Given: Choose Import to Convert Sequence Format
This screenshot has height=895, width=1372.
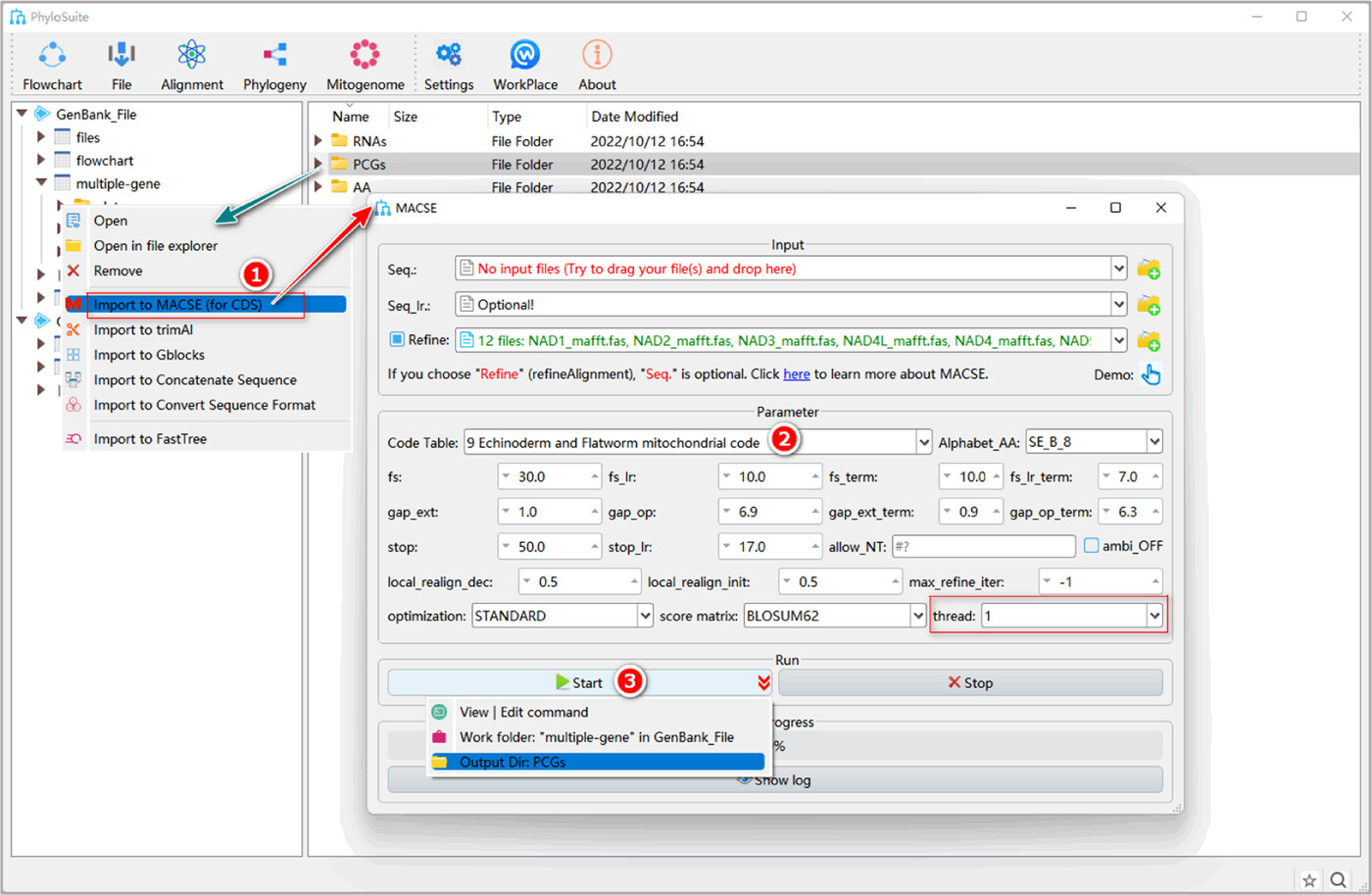Looking at the screenshot, I should tap(206, 405).
